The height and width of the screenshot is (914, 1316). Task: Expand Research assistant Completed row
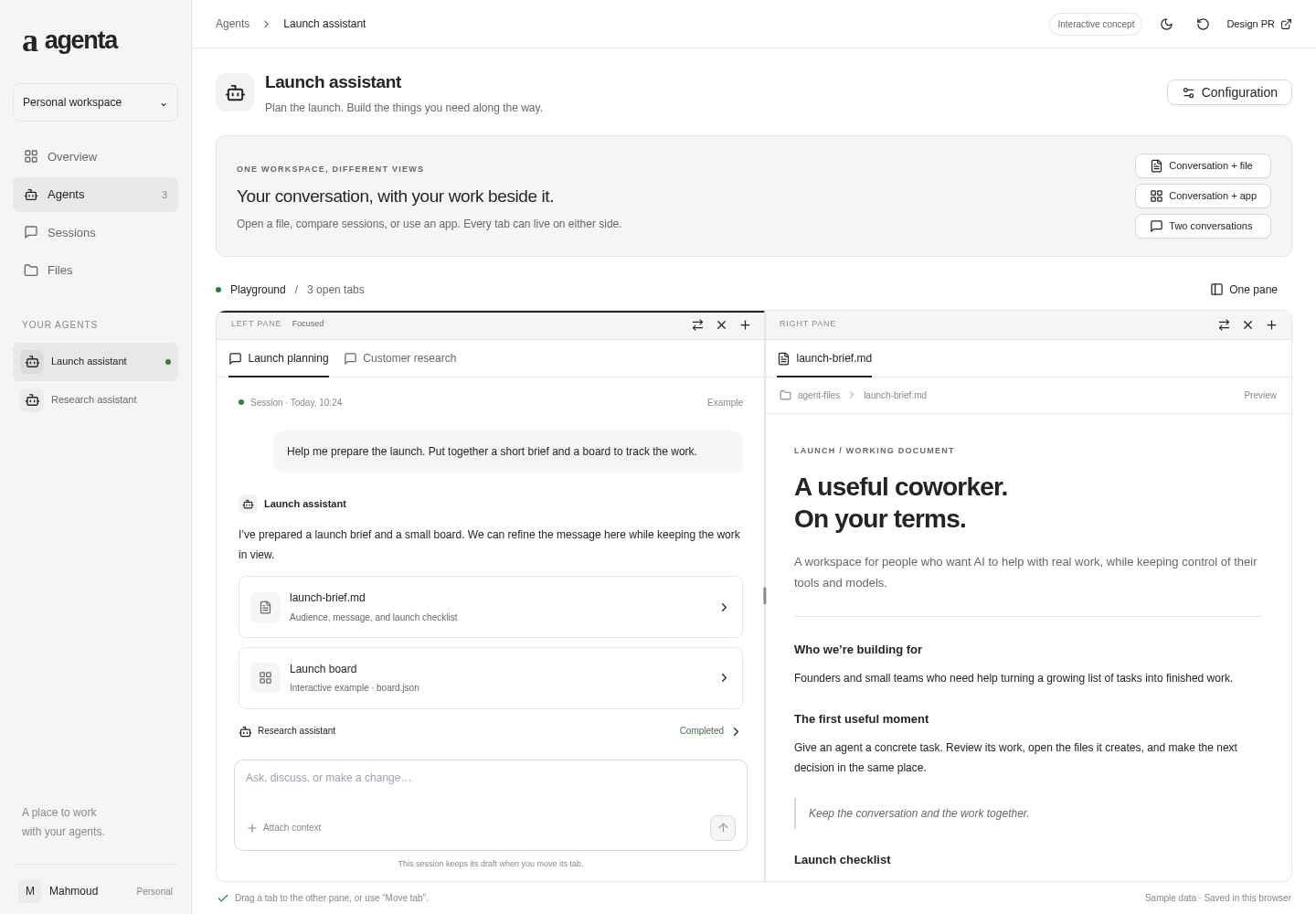click(x=491, y=731)
